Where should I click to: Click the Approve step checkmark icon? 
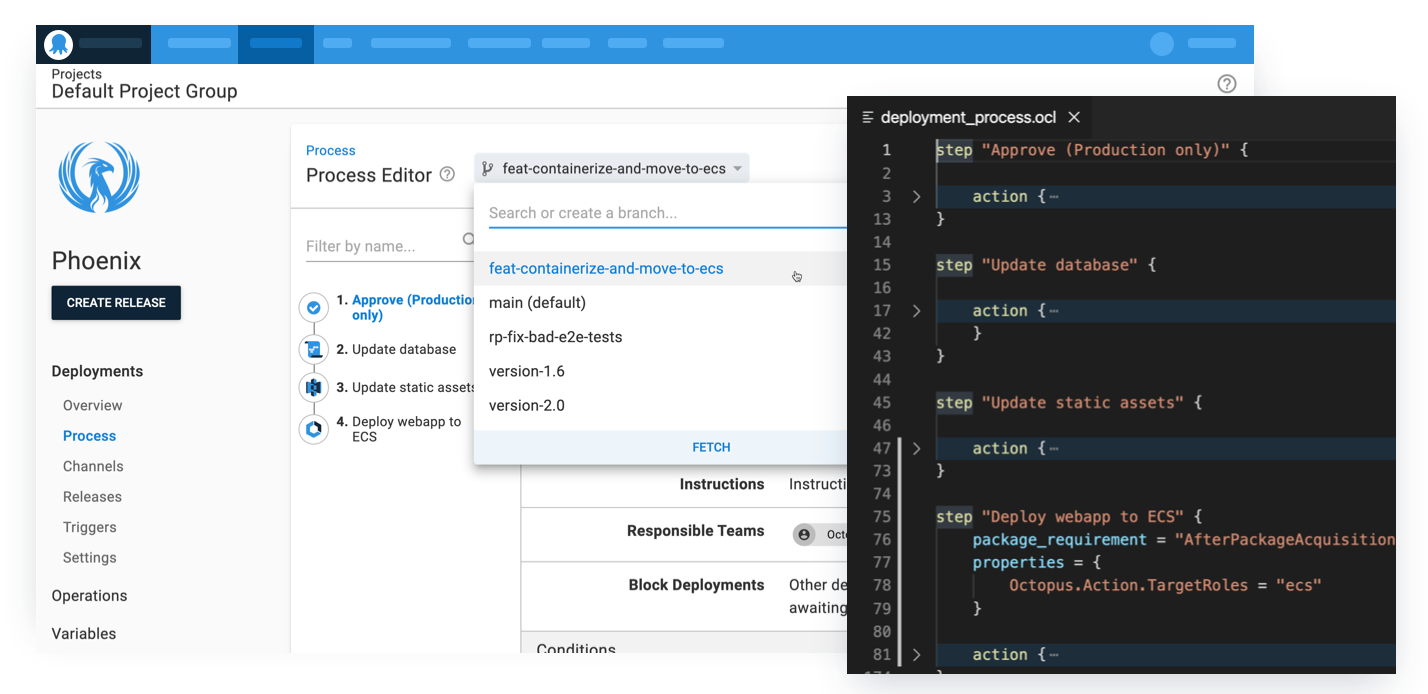(314, 308)
